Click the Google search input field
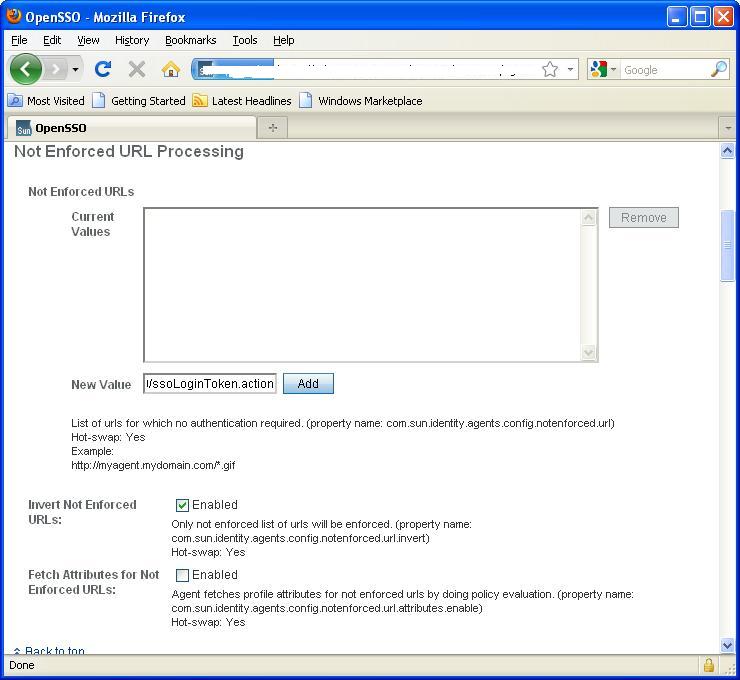 click(665, 70)
